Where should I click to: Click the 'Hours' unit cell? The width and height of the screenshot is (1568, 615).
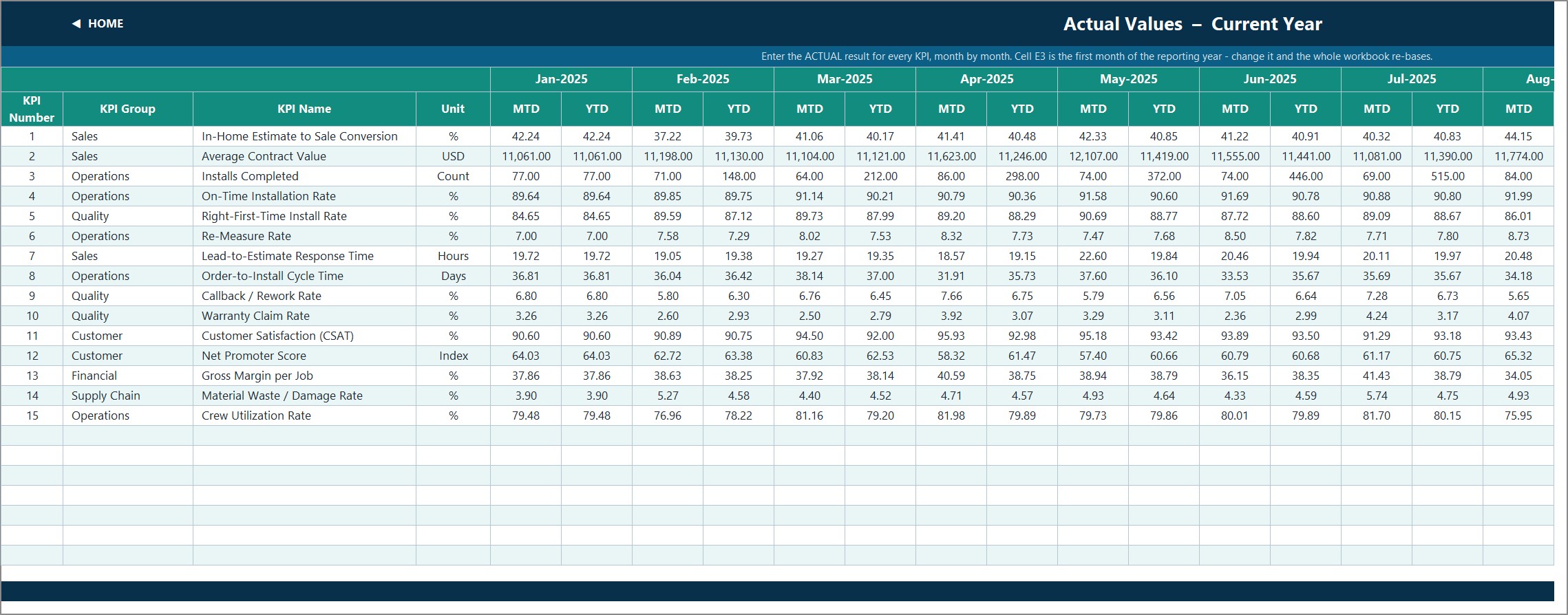tap(453, 256)
